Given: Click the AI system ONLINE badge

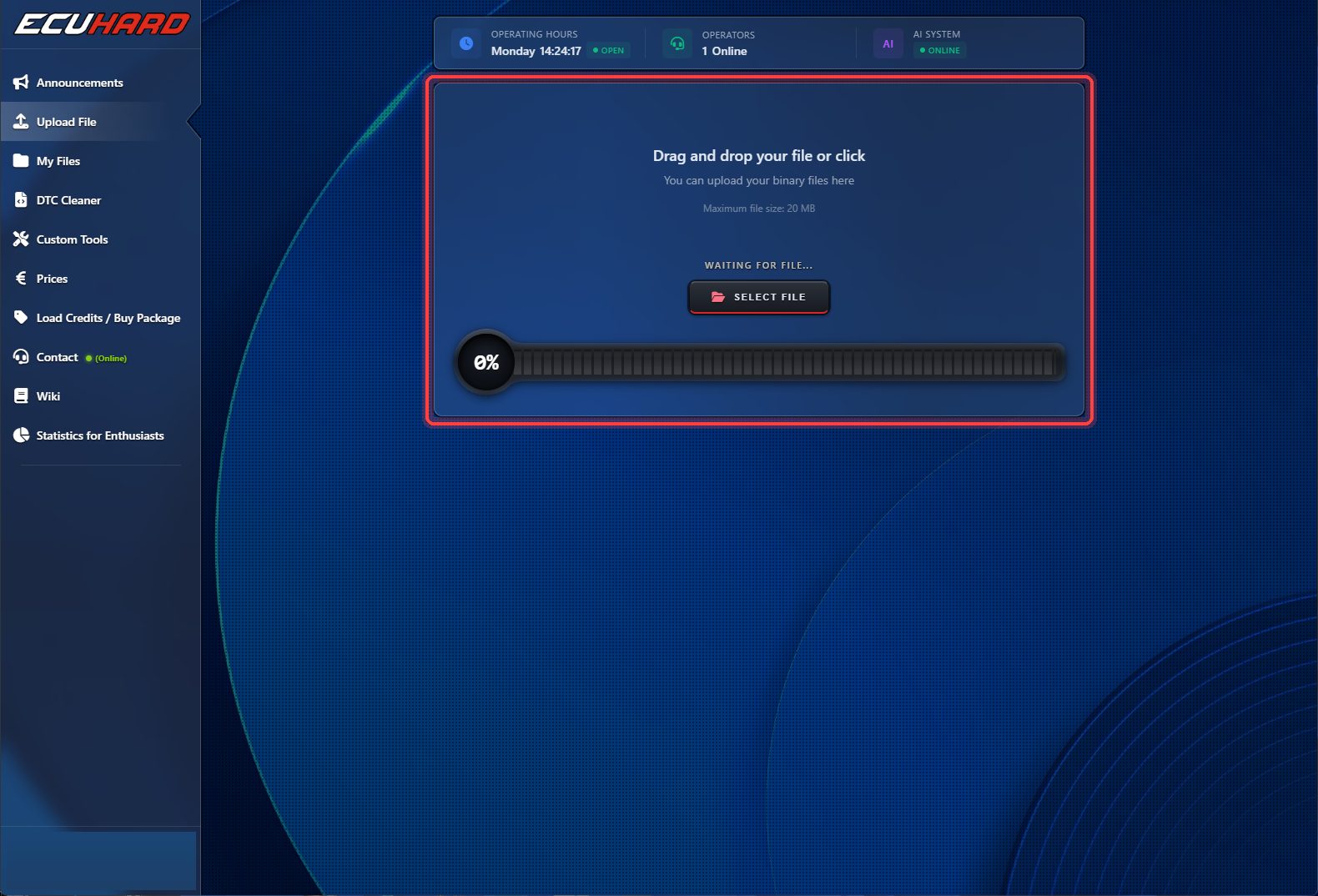Looking at the screenshot, I should [940, 50].
